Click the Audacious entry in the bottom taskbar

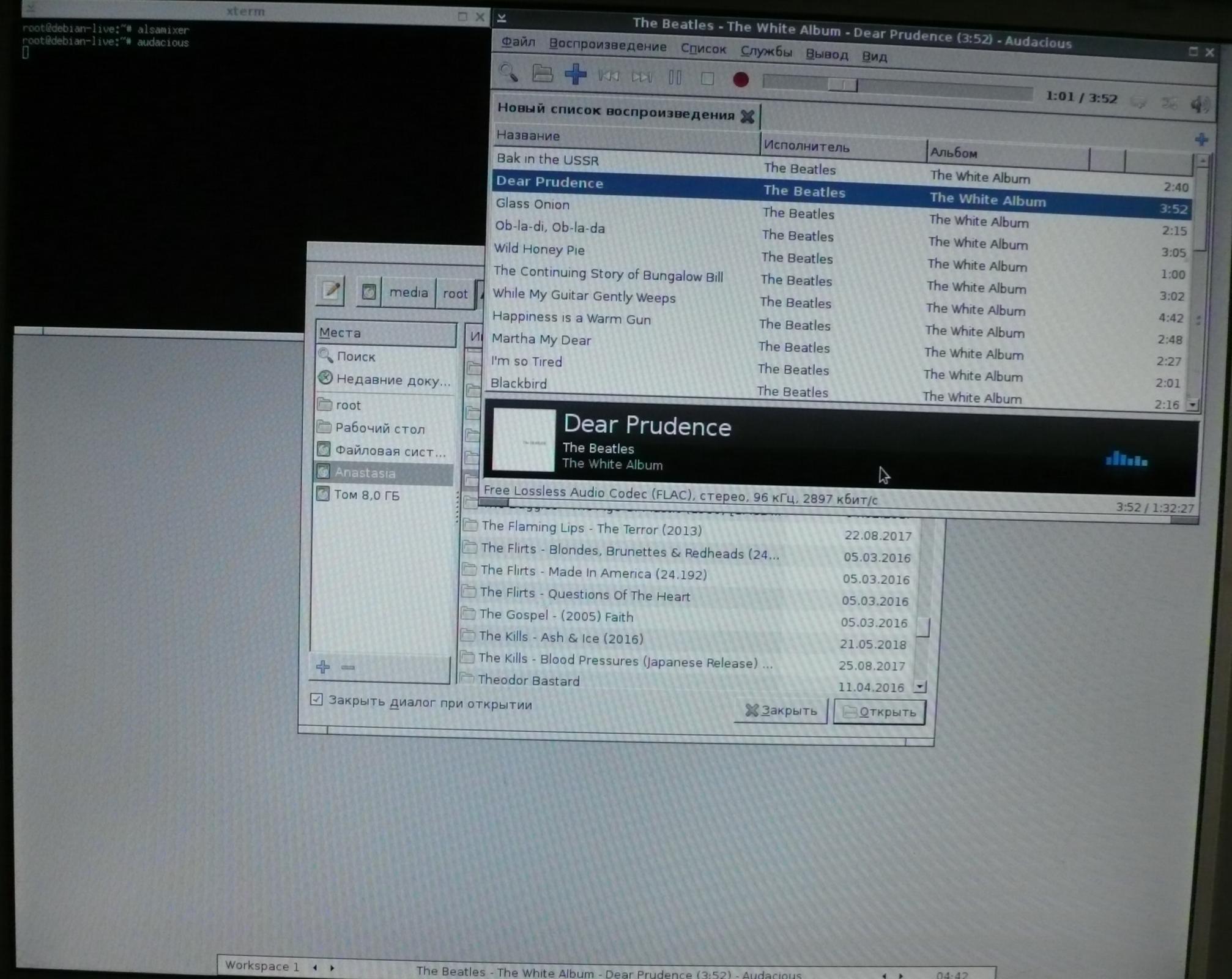(x=609, y=972)
